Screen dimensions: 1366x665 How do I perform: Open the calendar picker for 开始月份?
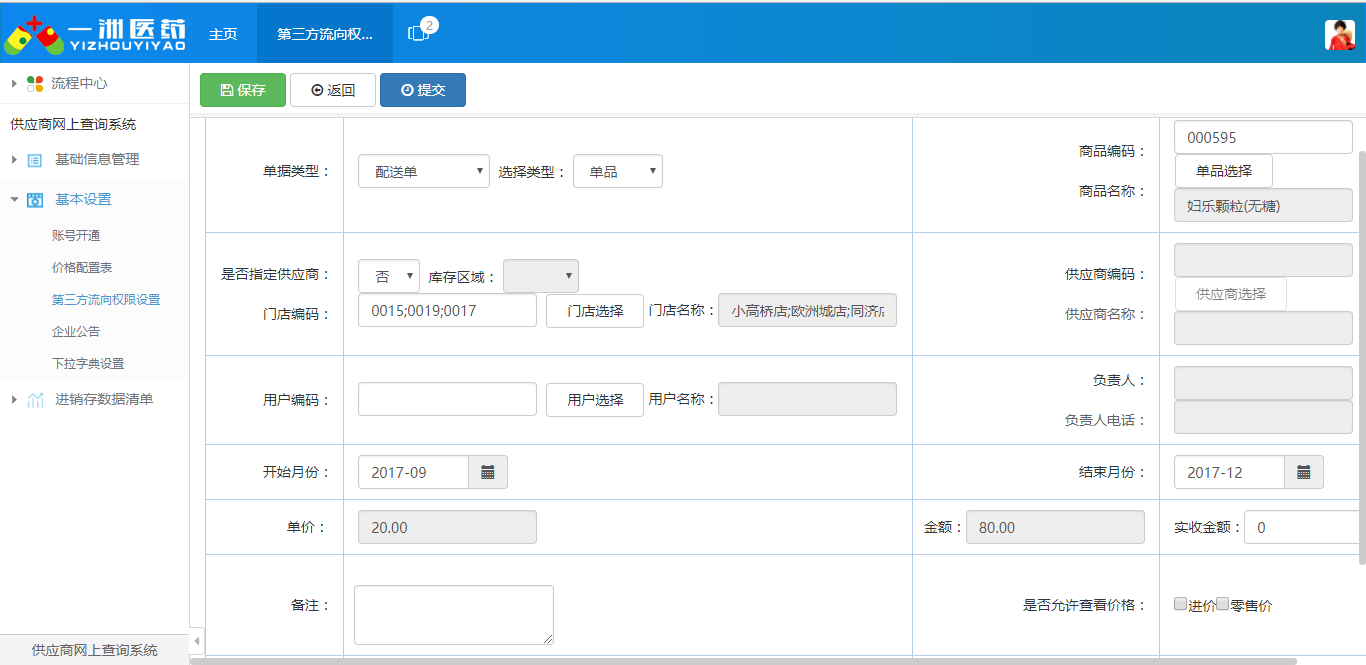(488, 473)
